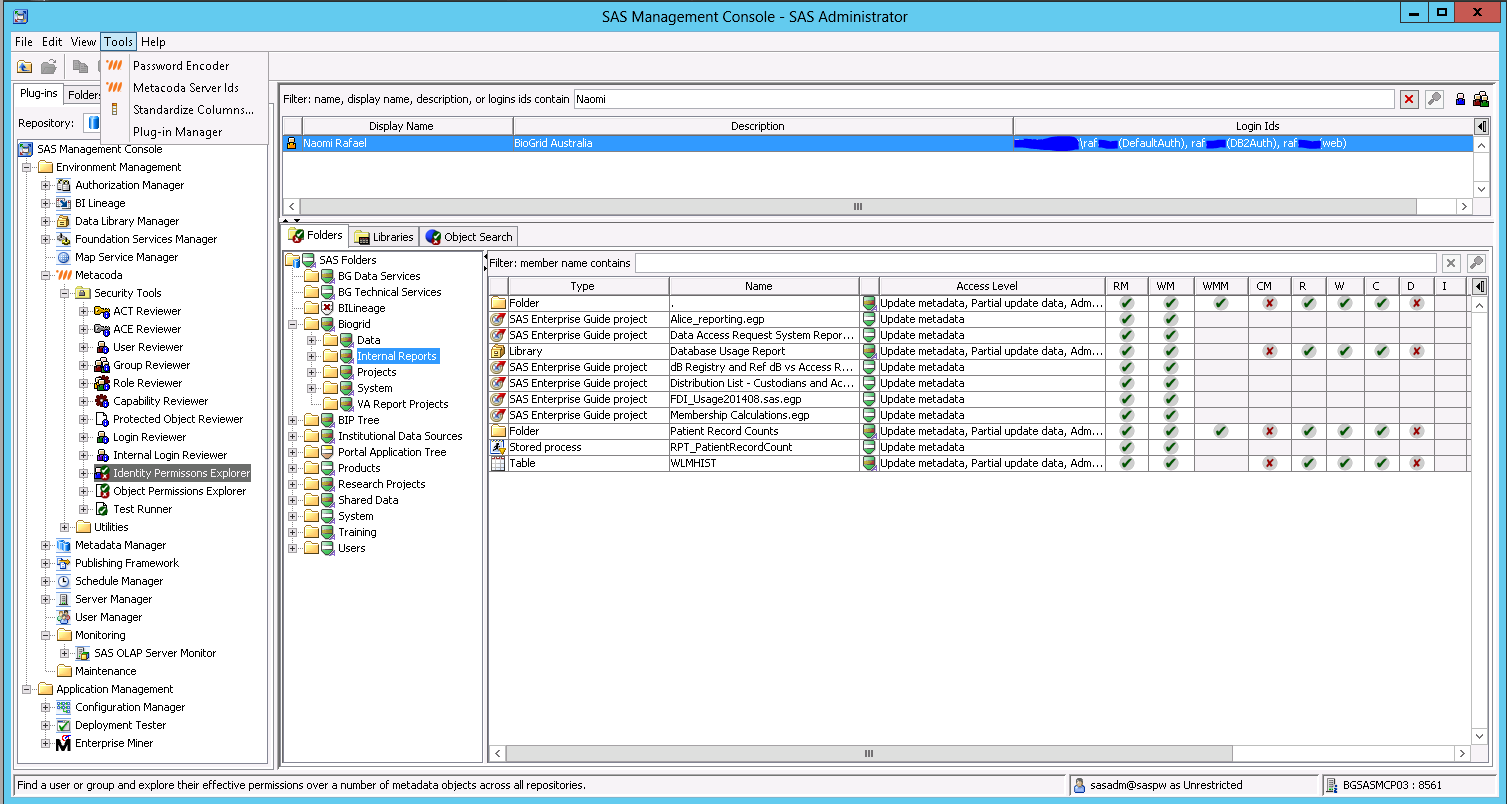
Task: Click the Deployment Tester icon
Action: (x=63, y=725)
